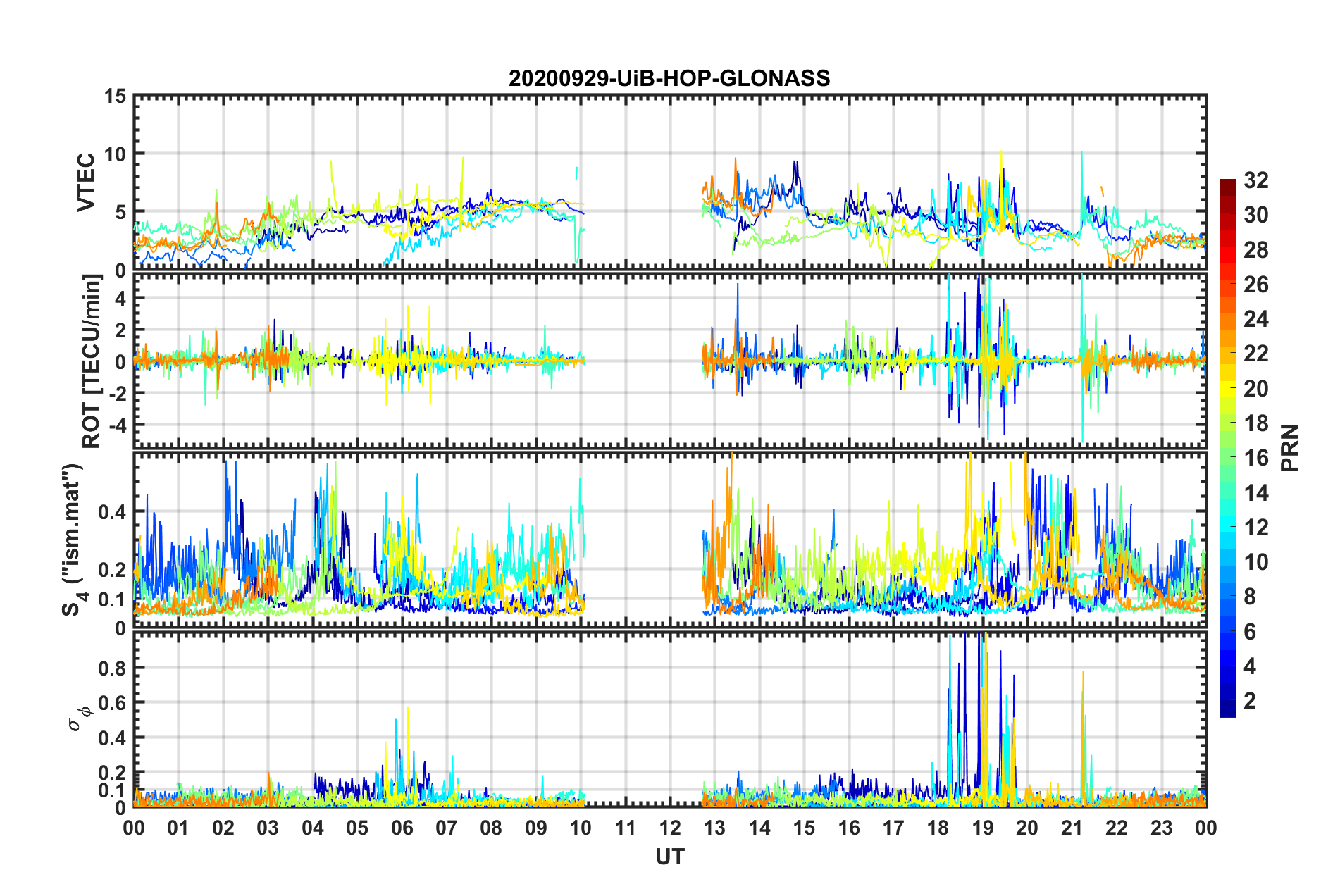
Task: Click x-axis tick label 09
Action: (x=536, y=827)
